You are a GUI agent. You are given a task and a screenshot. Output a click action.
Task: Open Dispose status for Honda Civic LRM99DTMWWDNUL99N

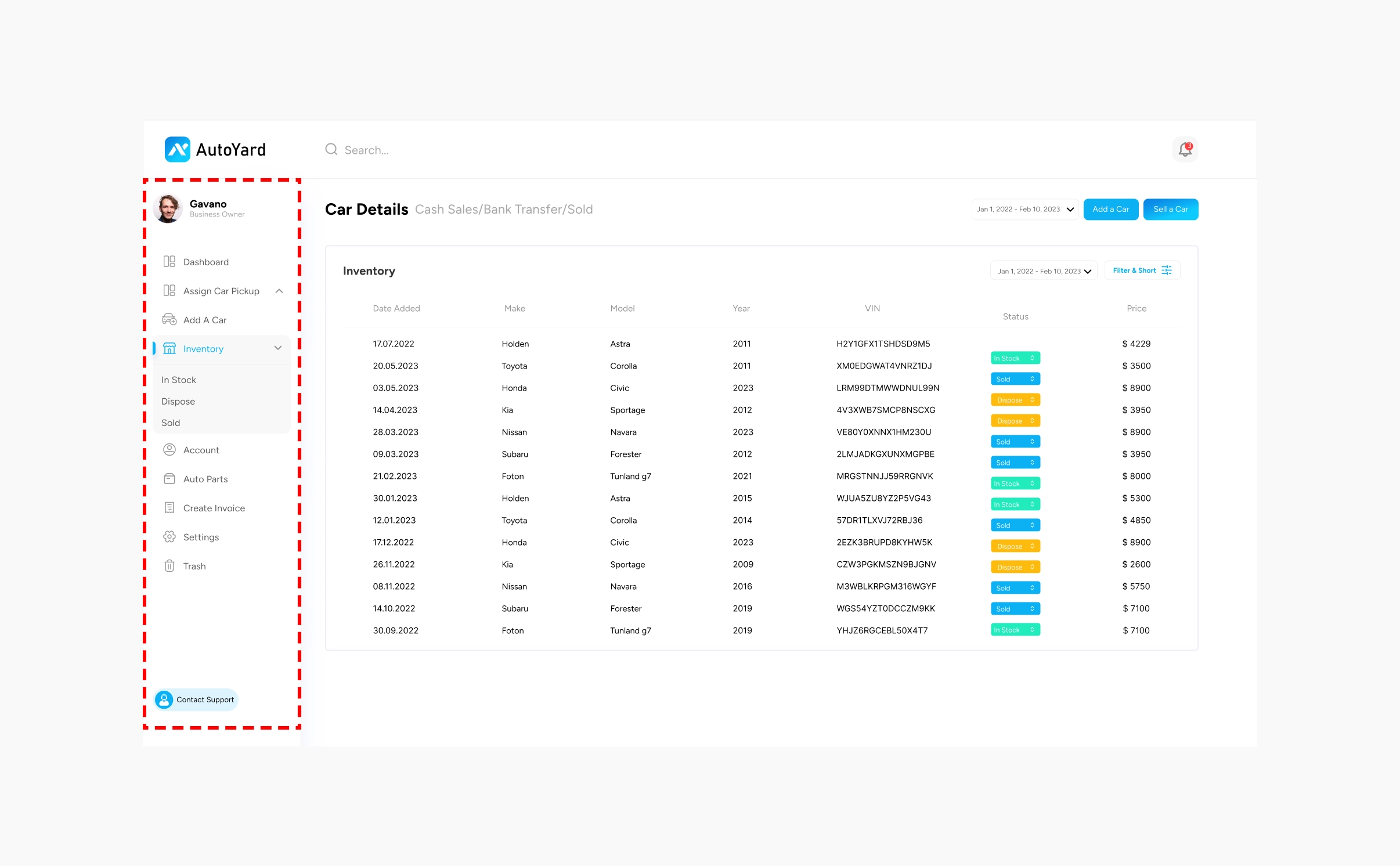click(1015, 400)
